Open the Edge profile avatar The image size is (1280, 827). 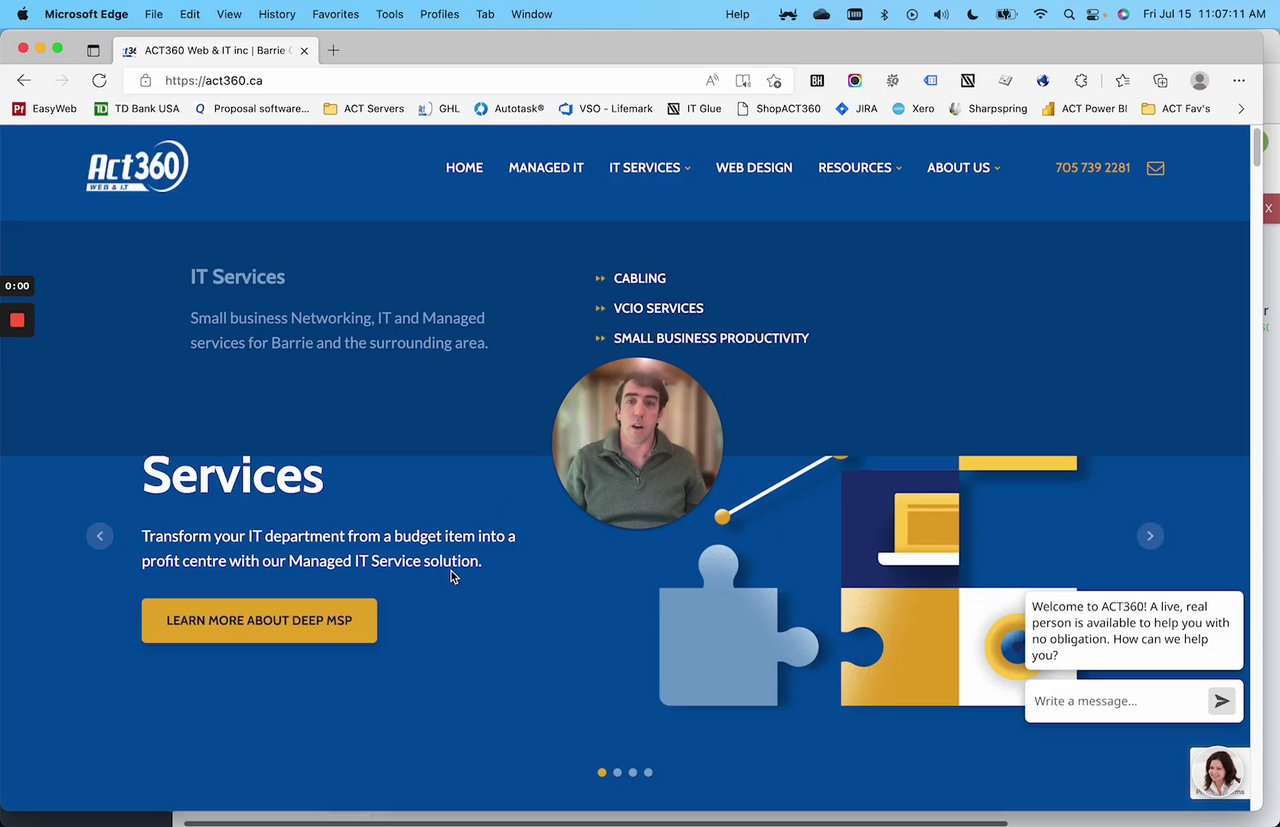(x=1200, y=80)
